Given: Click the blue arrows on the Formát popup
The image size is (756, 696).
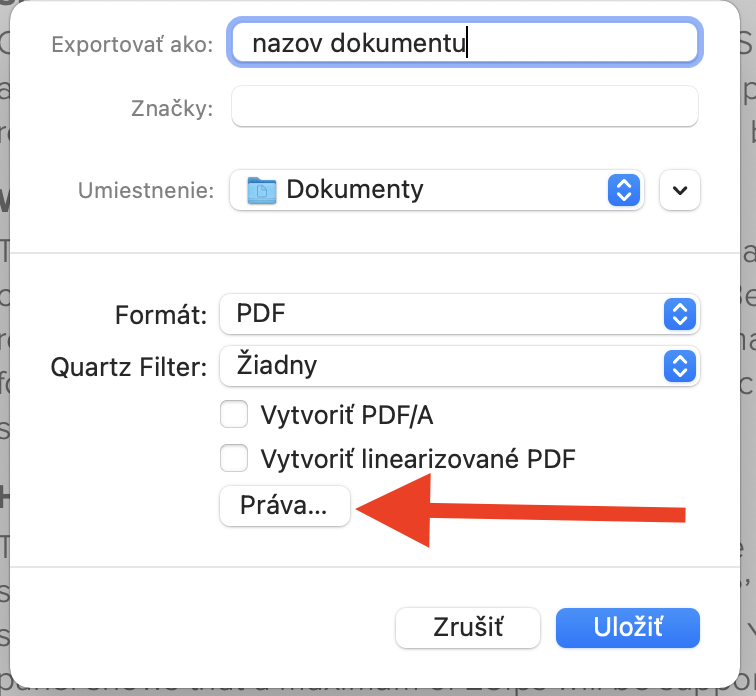Looking at the screenshot, I should tap(679, 314).
